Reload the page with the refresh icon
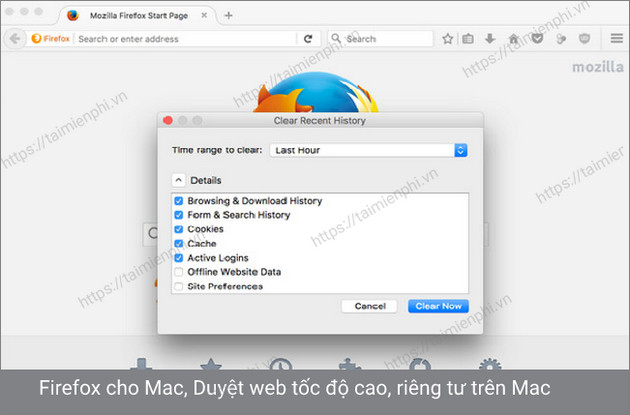 pyautogui.click(x=308, y=39)
